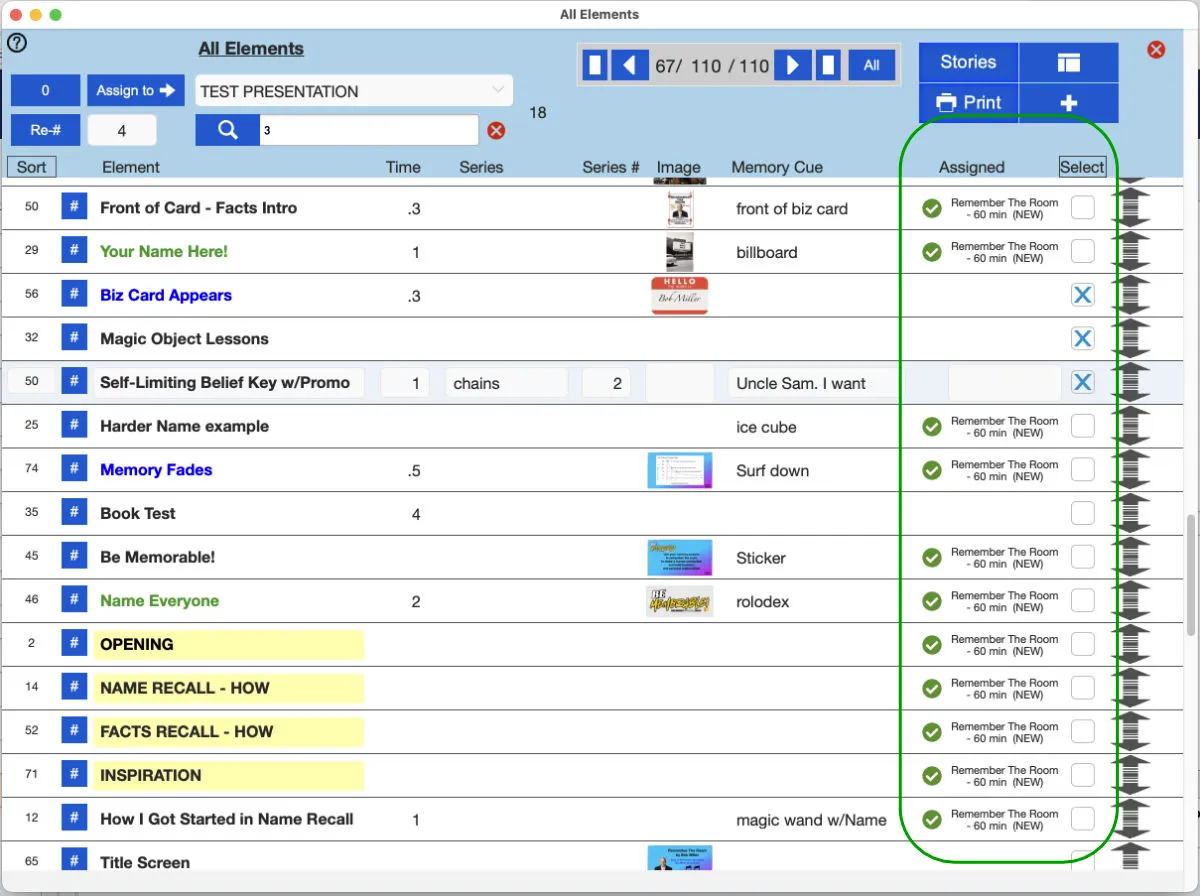Click the plus icon to add element
The height and width of the screenshot is (896, 1200).
tap(1068, 102)
